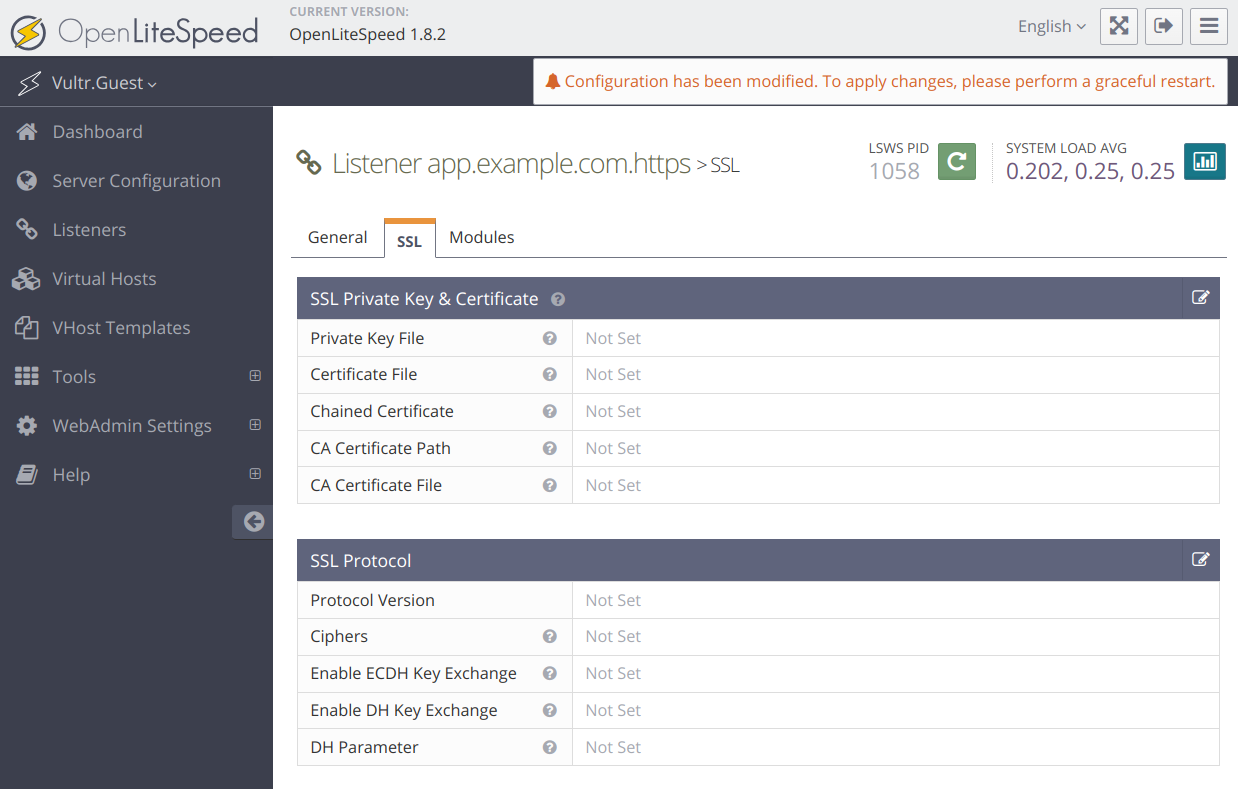1238x789 pixels.
Task: Click the CA Certificate Path Not Set value
Action: (613, 448)
